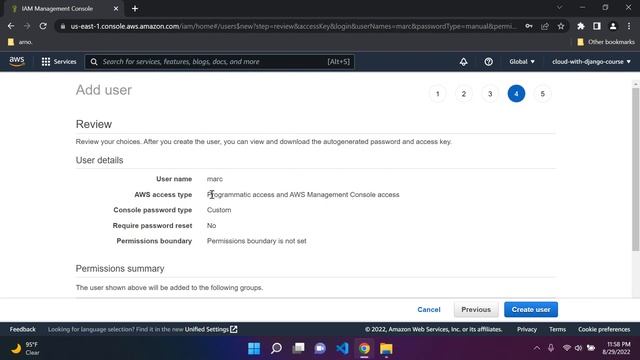
Task: Click the Previous button
Action: [x=476, y=309]
